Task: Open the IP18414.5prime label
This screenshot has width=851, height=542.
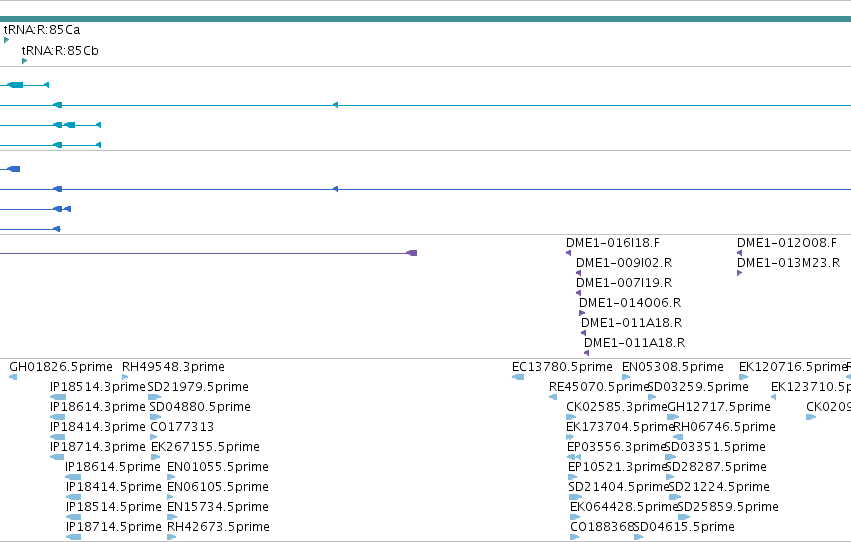Action: click(114, 488)
